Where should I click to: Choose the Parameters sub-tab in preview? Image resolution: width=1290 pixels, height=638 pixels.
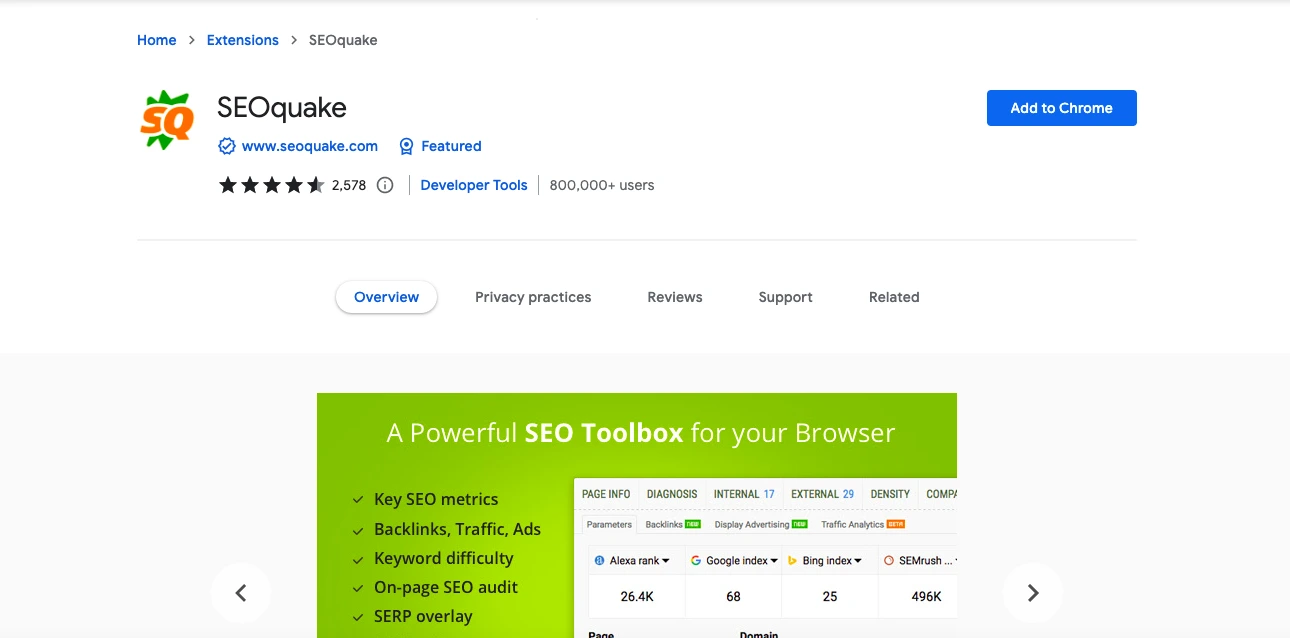[x=609, y=524]
